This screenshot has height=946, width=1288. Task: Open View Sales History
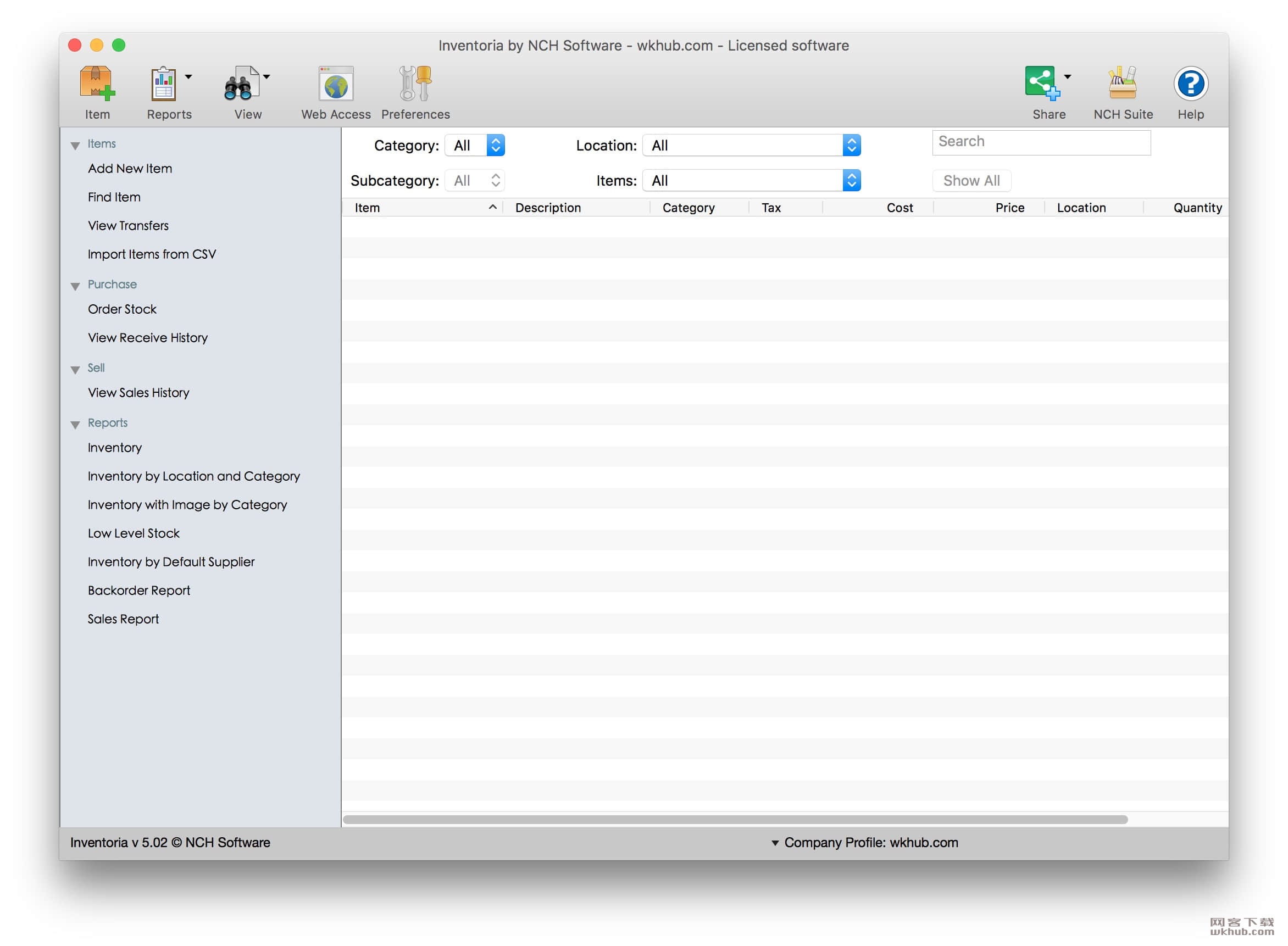[138, 393]
